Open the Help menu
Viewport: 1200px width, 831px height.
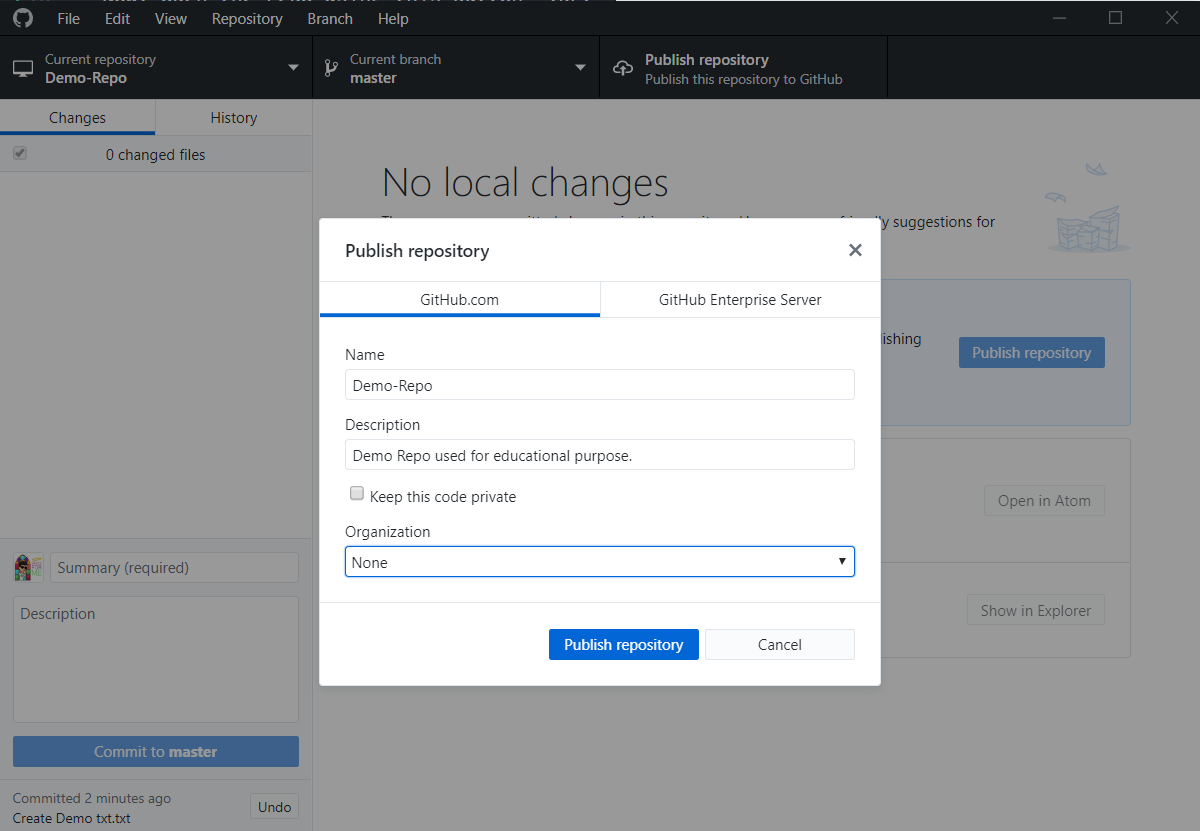click(x=393, y=18)
